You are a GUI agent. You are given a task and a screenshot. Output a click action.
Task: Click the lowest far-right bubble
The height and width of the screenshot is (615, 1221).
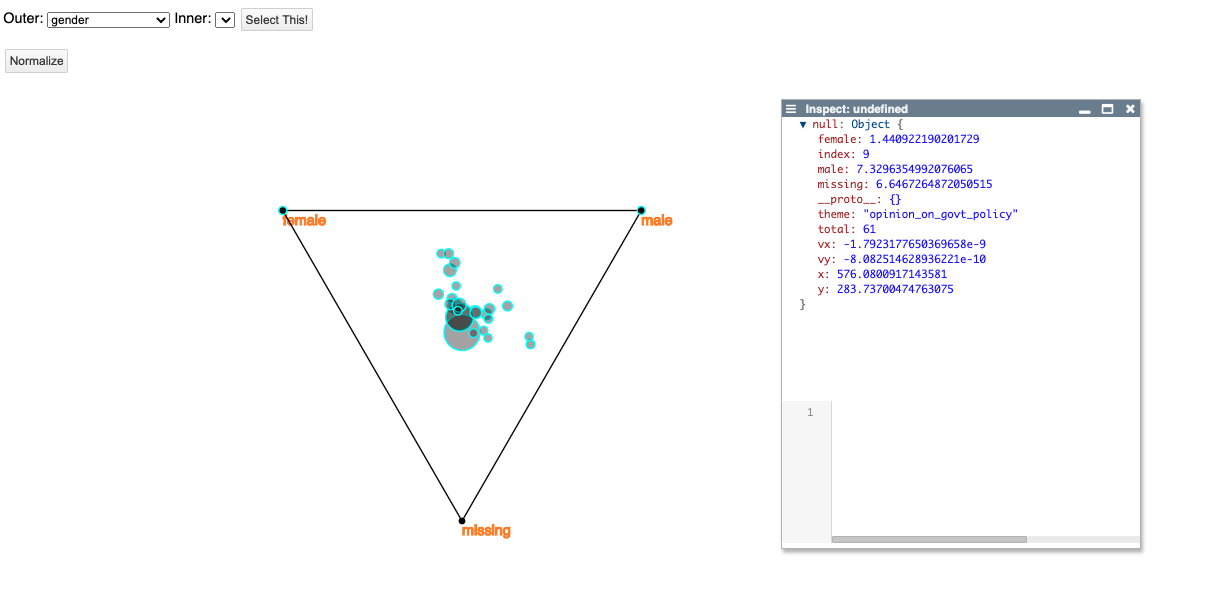point(530,345)
